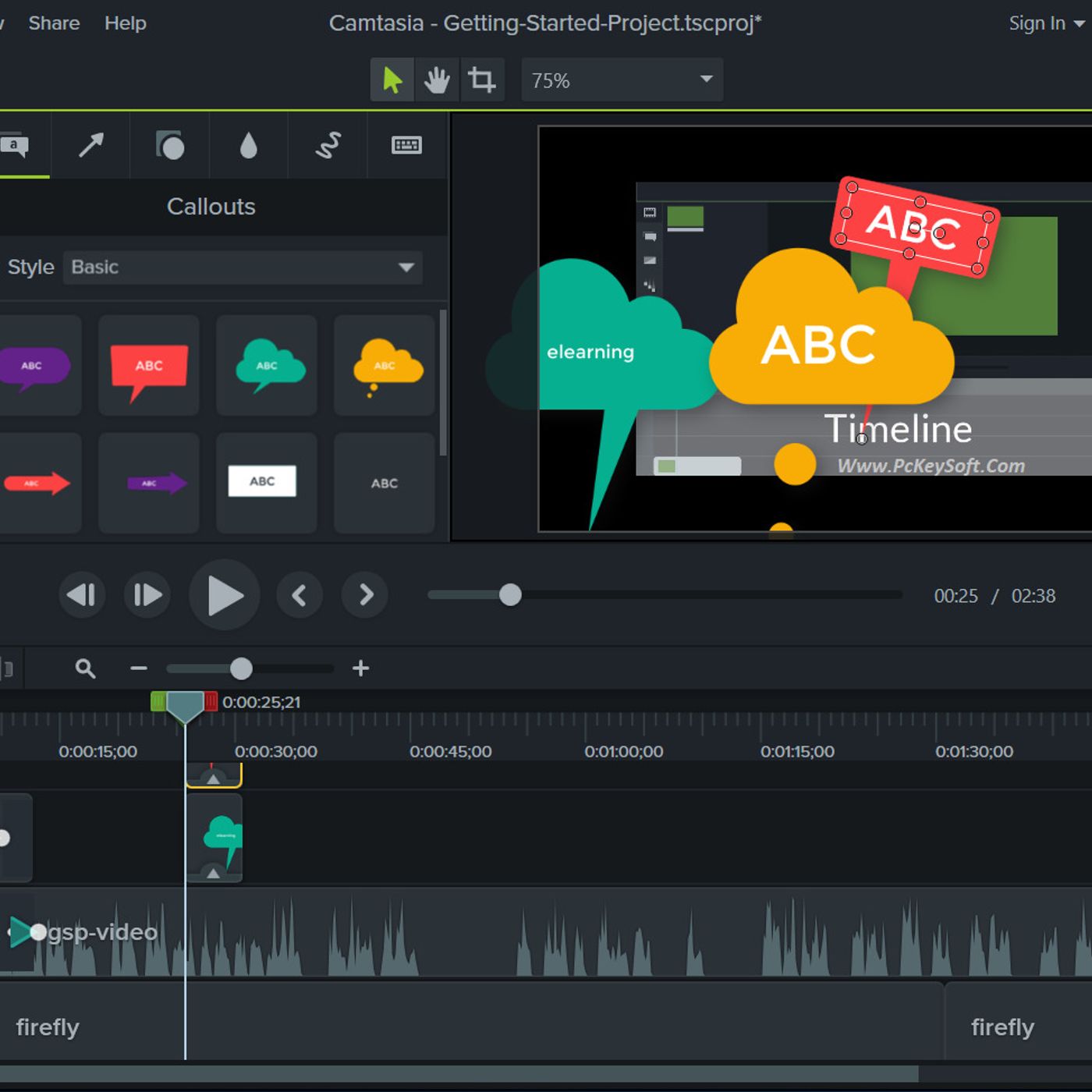Open the Blur and Highlight tab
This screenshot has height=1092, width=1092.
(x=249, y=145)
